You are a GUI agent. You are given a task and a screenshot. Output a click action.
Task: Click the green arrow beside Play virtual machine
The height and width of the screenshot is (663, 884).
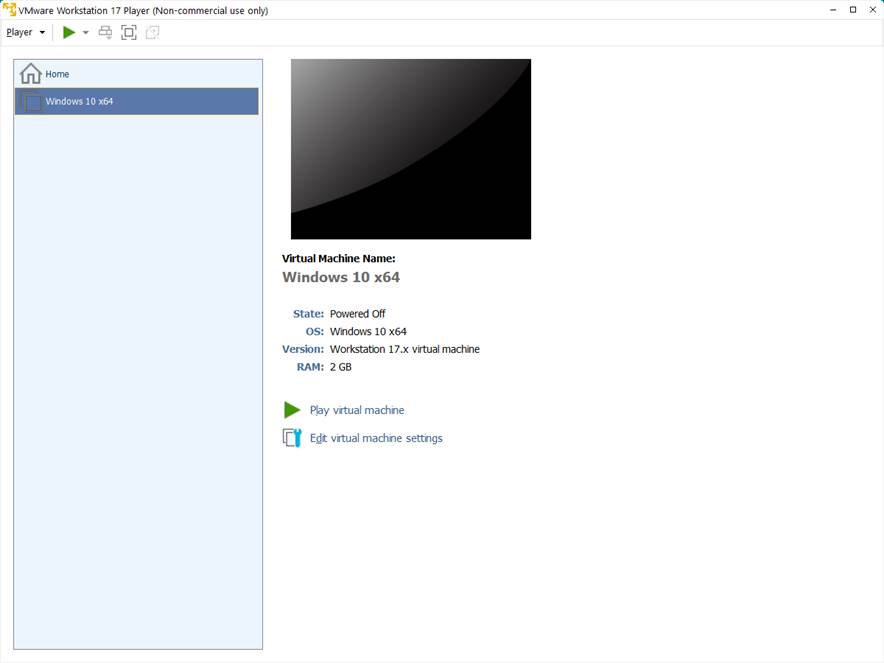click(292, 410)
